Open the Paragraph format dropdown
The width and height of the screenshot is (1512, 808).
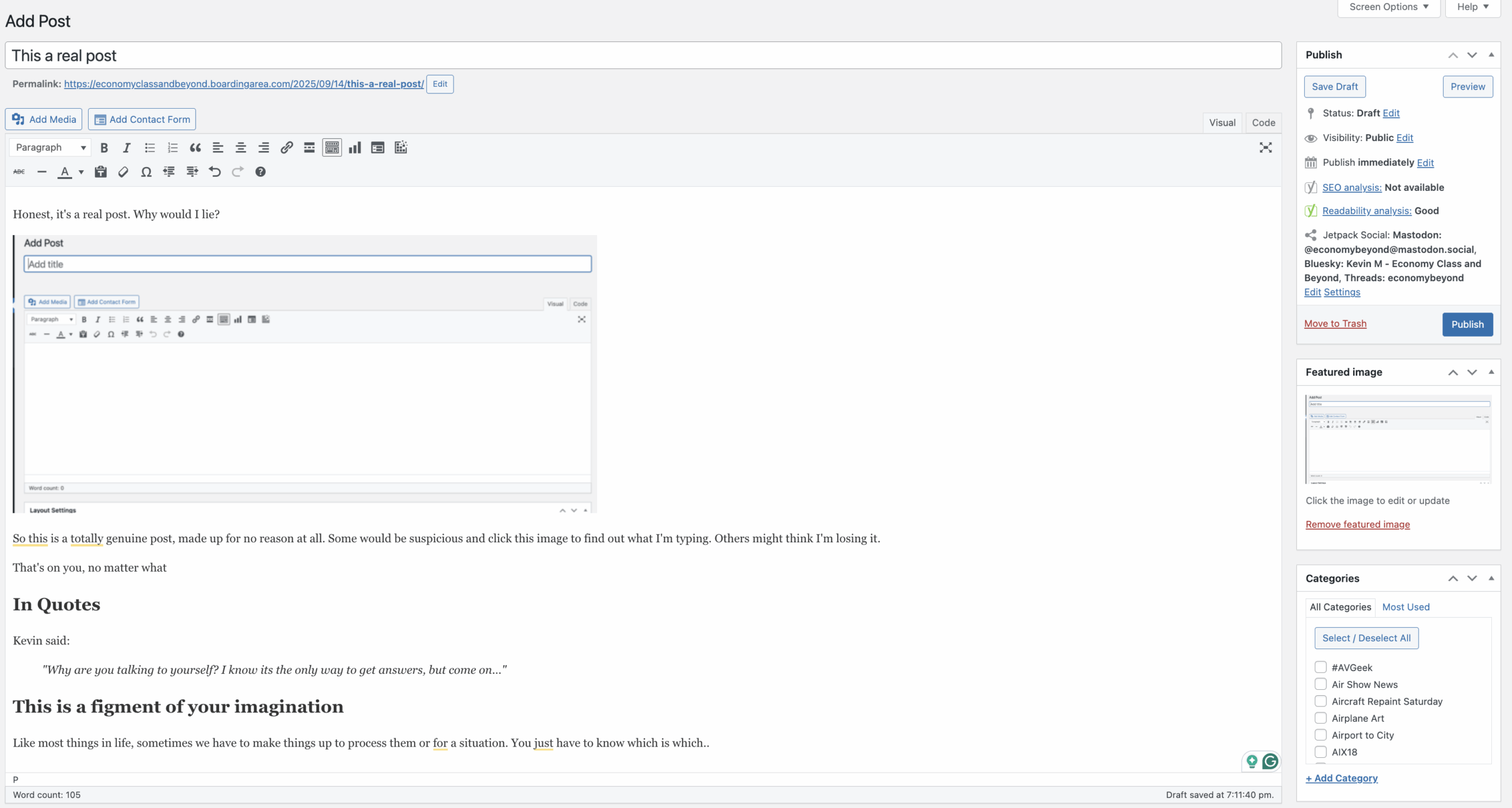50,148
